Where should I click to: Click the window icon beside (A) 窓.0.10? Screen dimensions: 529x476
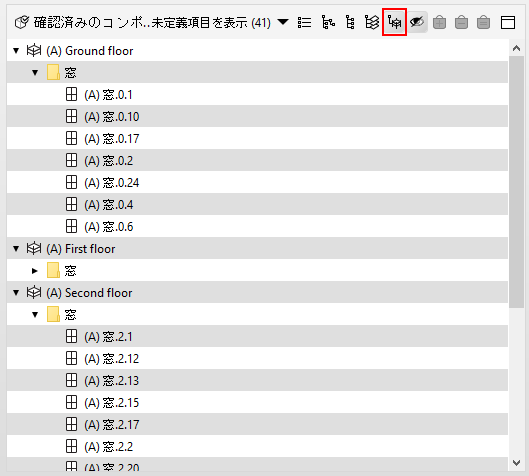pos(71,116)
